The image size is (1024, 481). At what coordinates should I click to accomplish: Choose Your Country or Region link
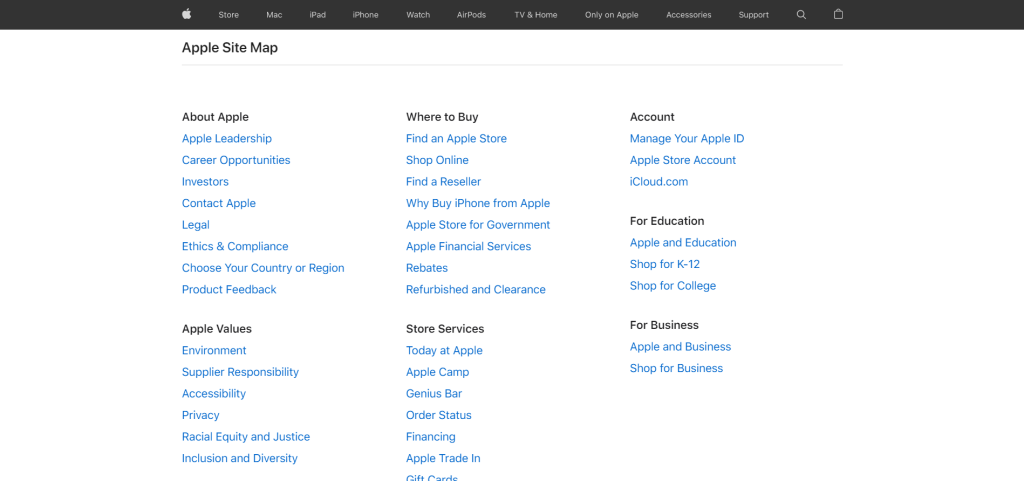263,268
